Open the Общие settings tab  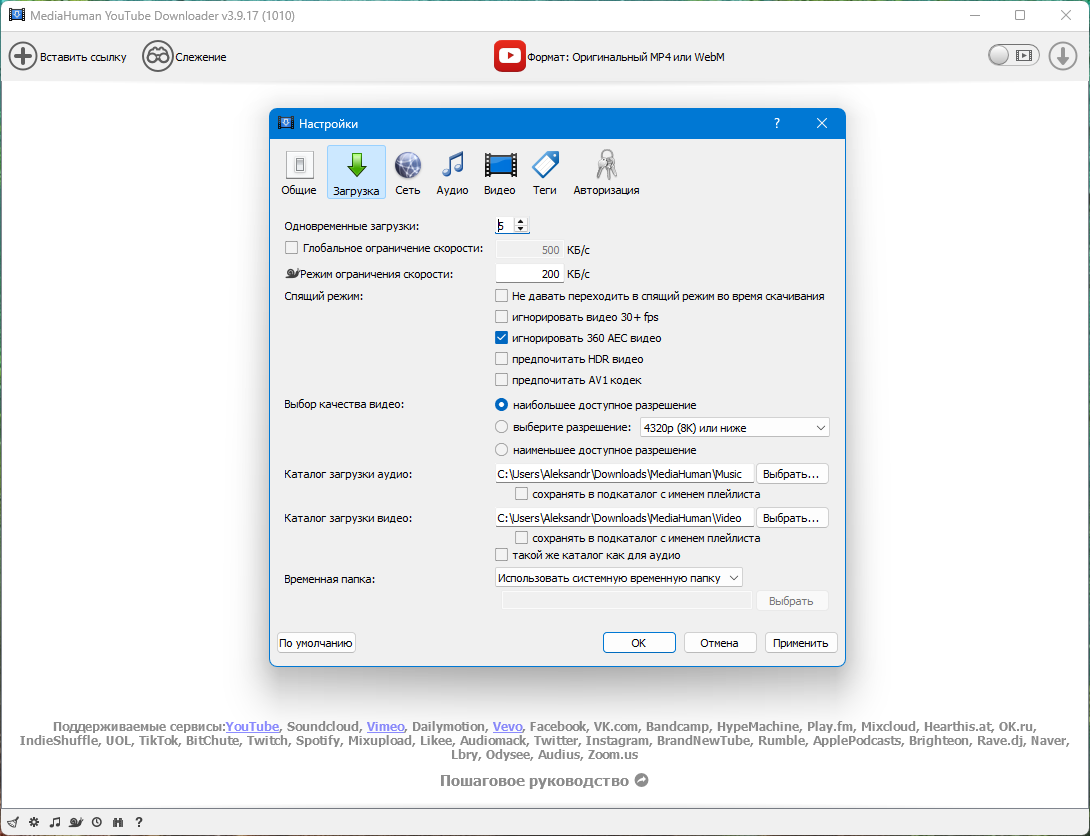click(x=299, y=172)
